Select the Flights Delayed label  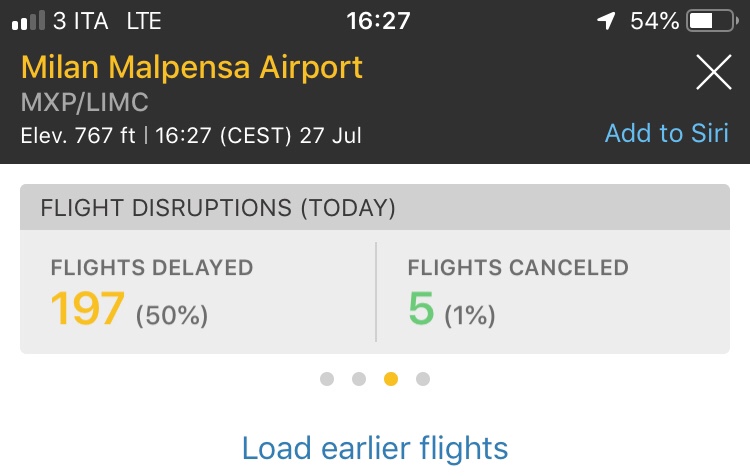(x=152, y=267)
